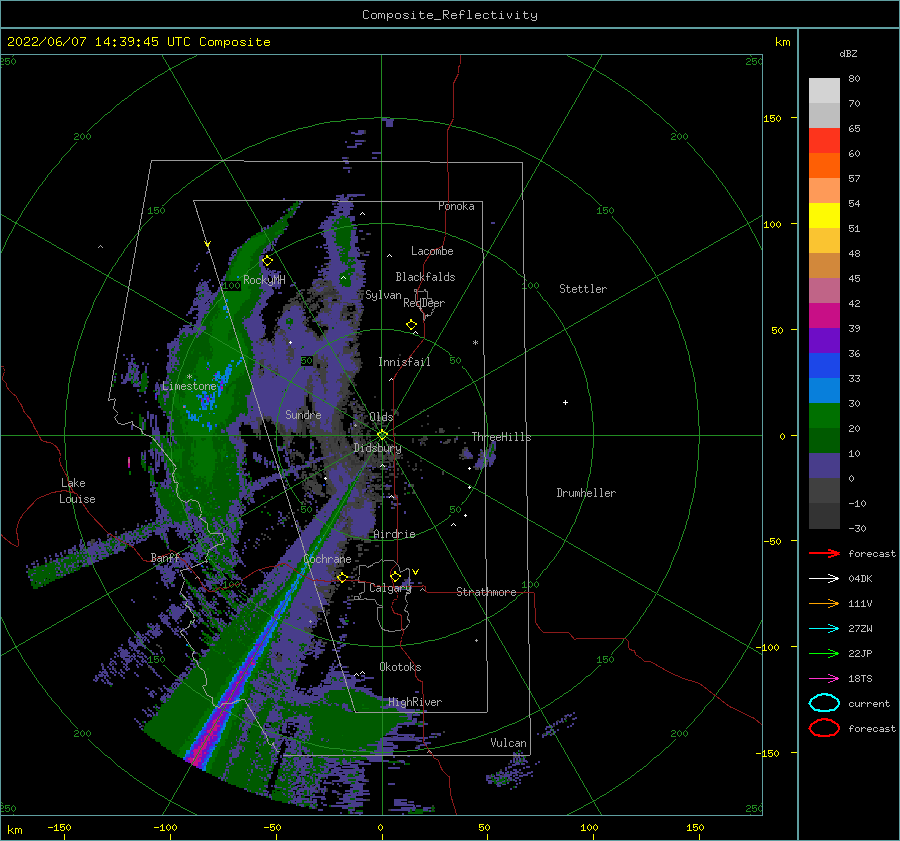900x841 pixels.
Task: Select the Drumheller label
Action: pos(586,493)
